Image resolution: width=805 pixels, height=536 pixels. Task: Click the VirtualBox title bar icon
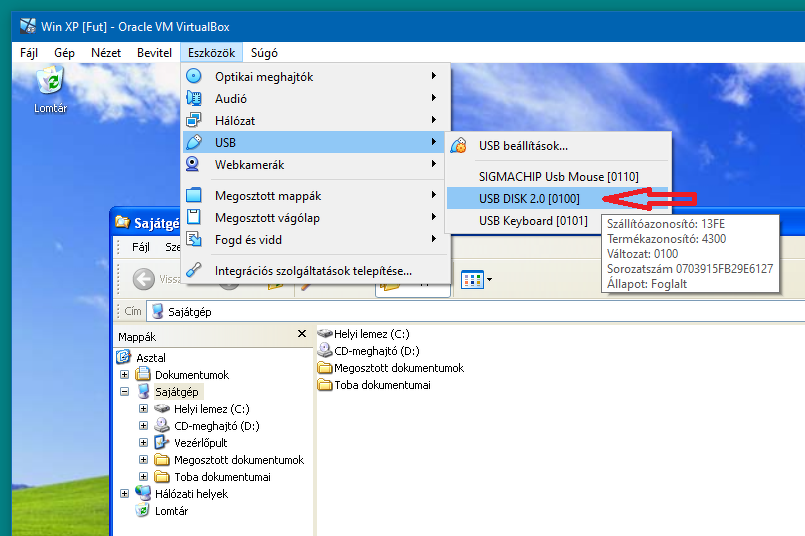point(28,26)
